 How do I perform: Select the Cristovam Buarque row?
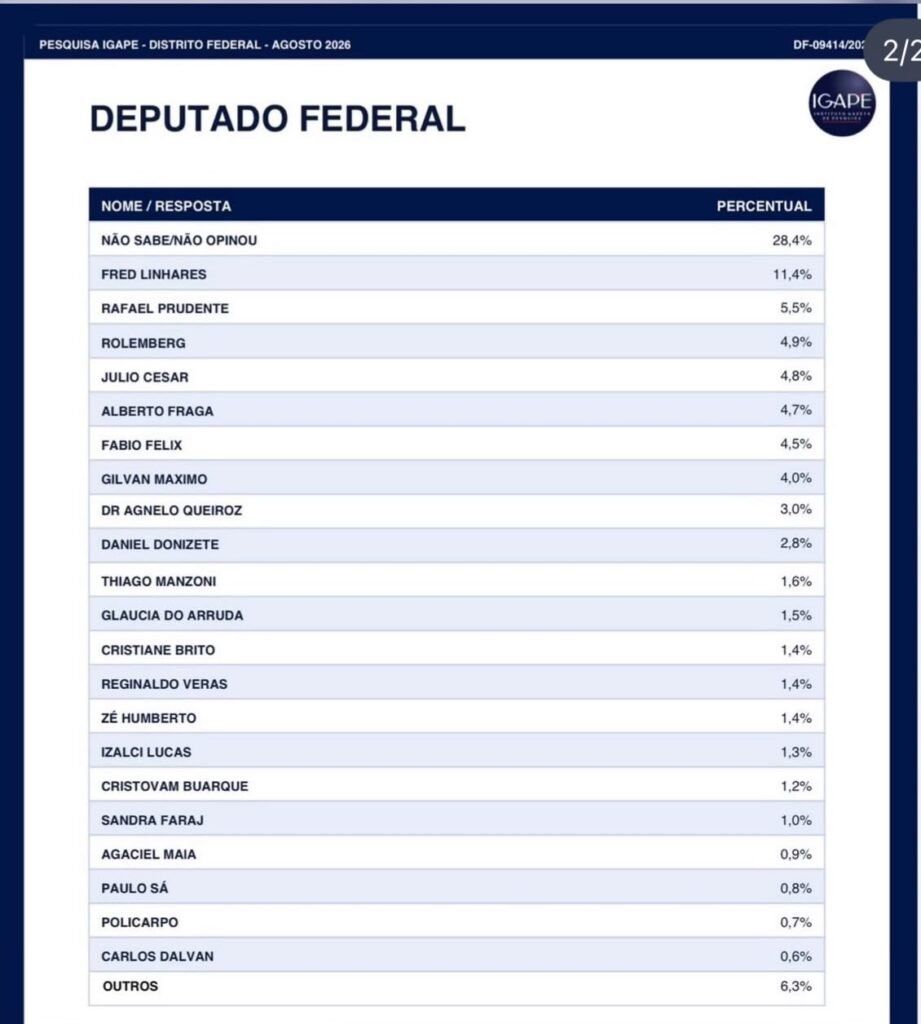[457, 785]
